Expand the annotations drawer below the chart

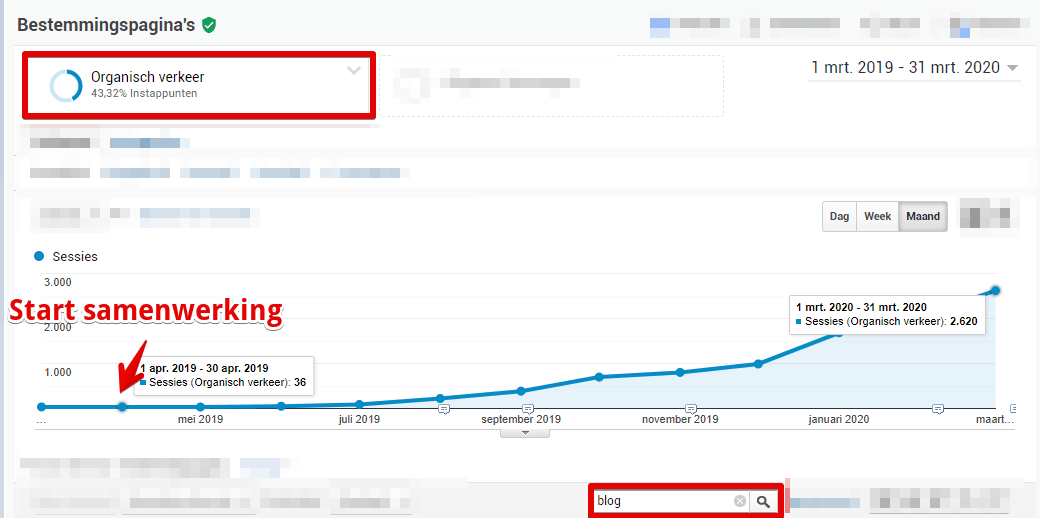coord(524,433)
